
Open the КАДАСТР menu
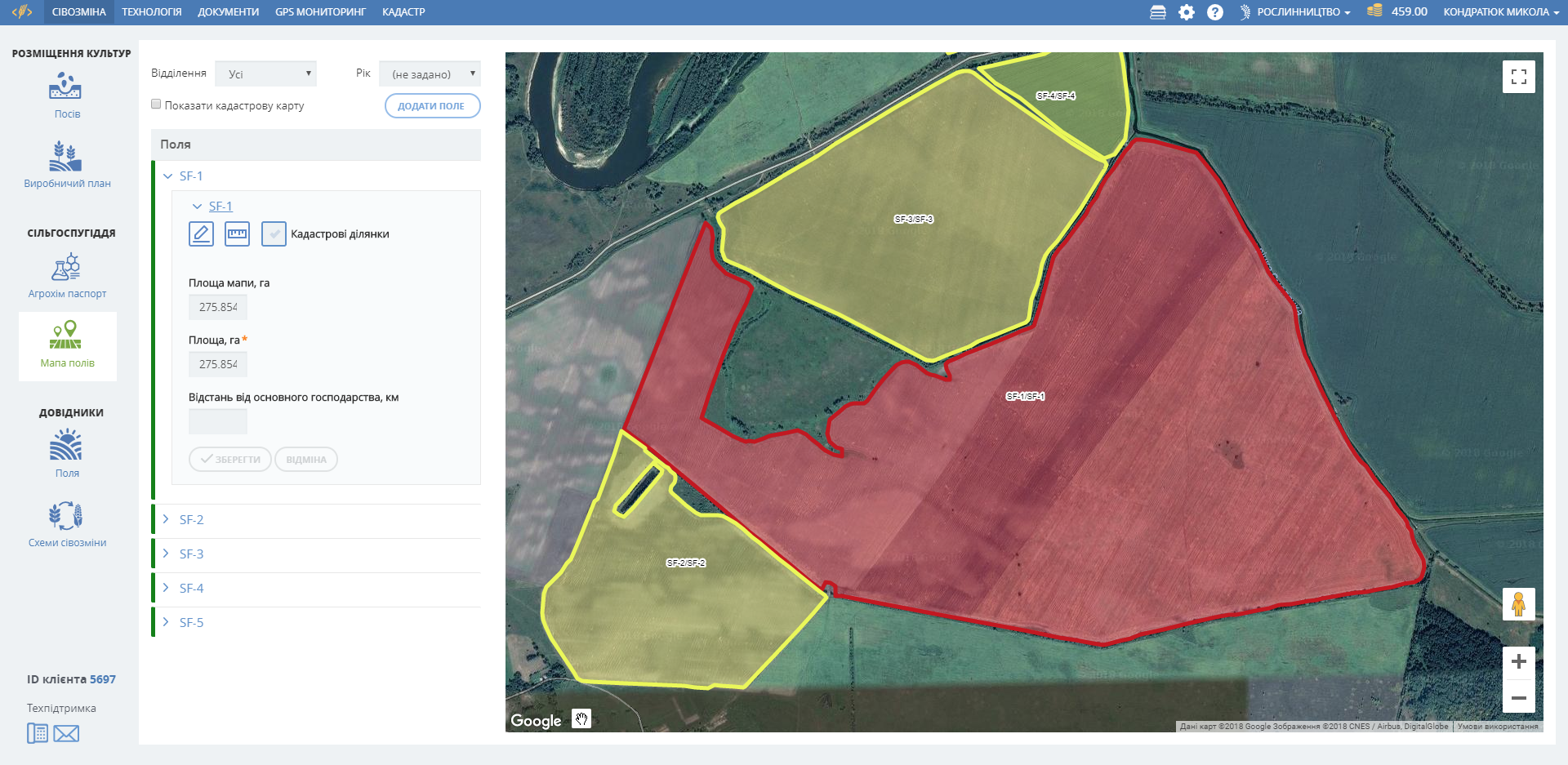pyautogui.click(x=403, y=12)
